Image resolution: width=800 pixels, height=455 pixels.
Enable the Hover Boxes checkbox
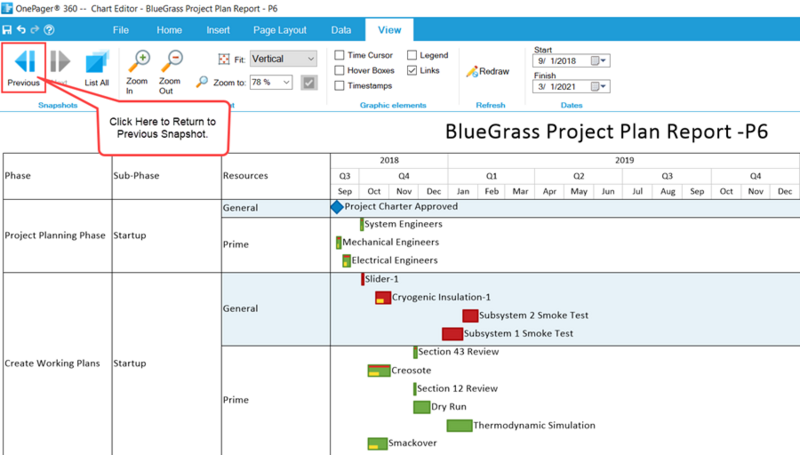[339, 70]
